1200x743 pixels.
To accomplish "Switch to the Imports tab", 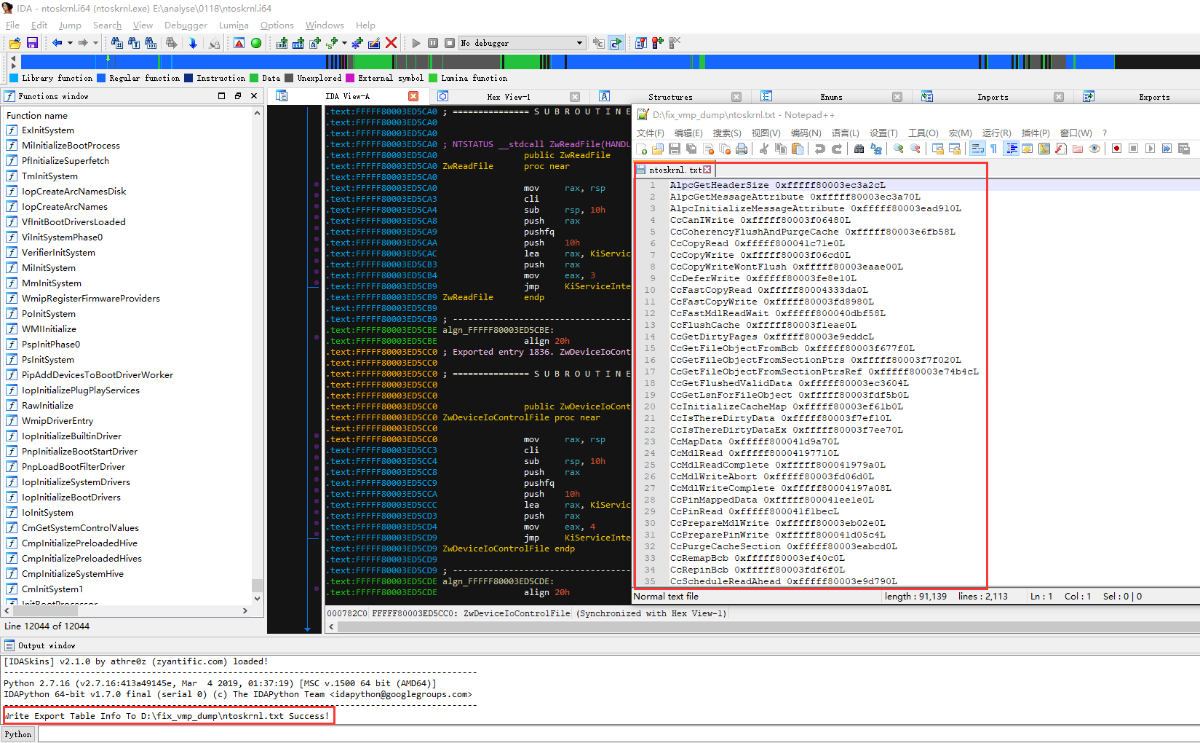I will [x=992, y=97].
